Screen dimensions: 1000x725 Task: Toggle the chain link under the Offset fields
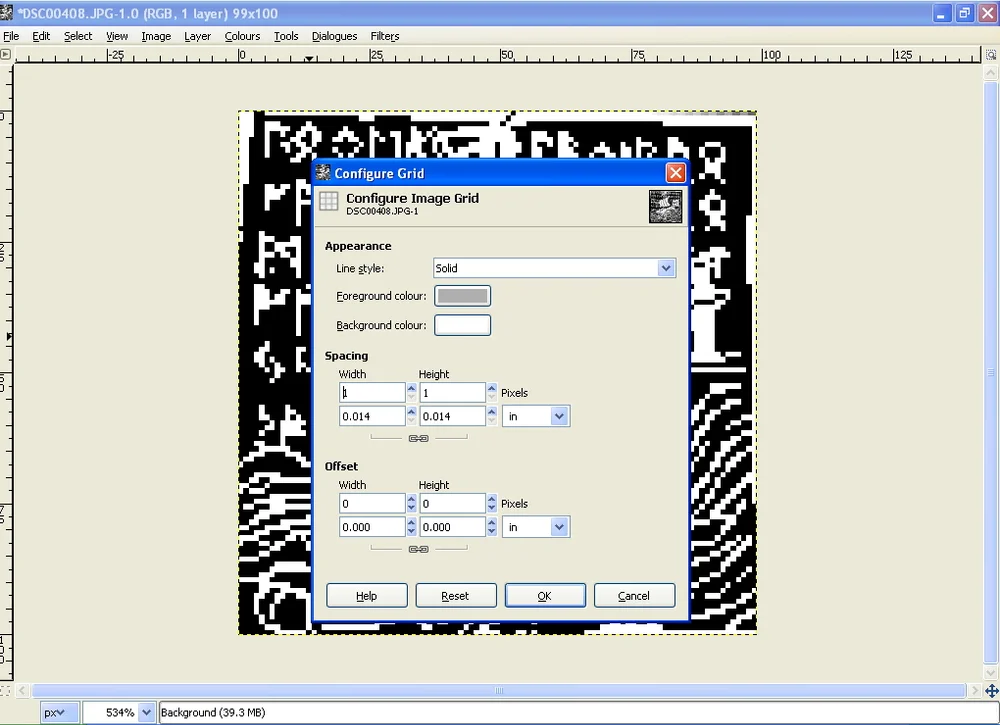click(417, 548)
